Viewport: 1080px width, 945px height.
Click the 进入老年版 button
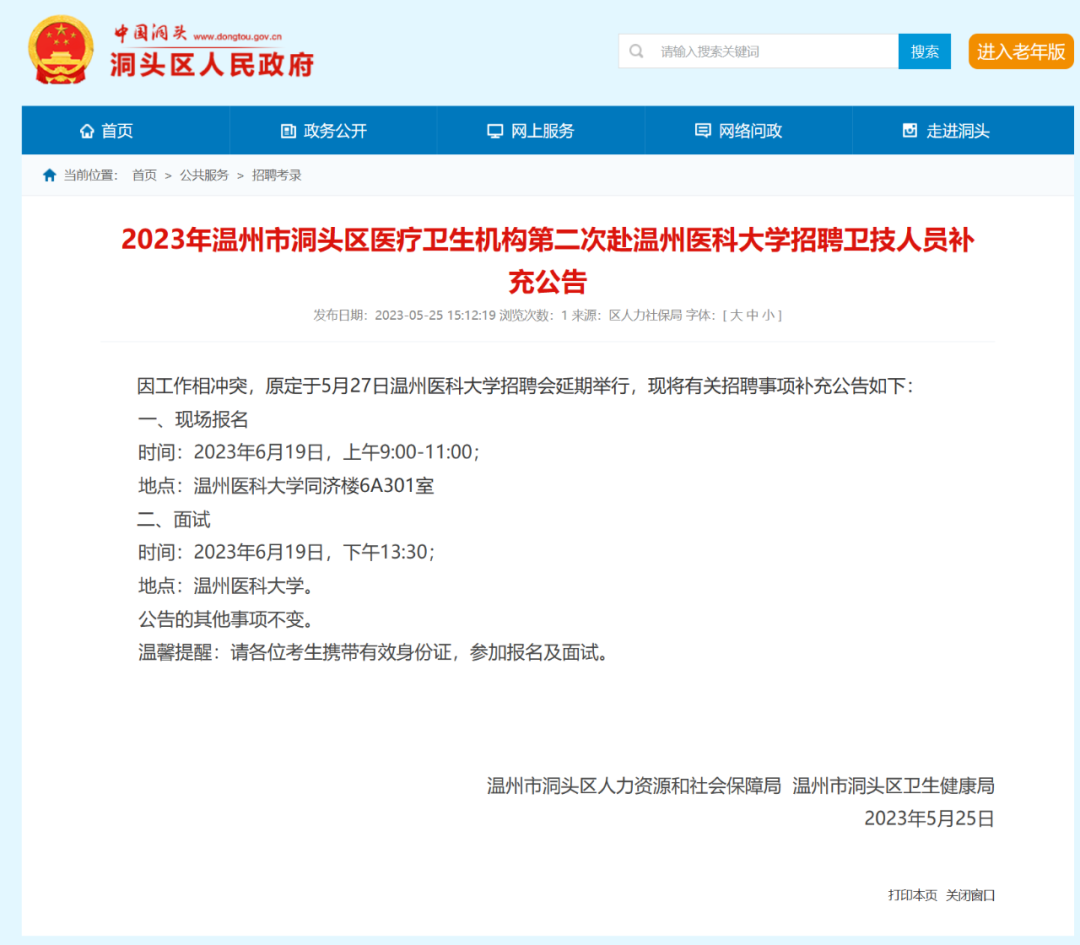tap(1019, 50)
